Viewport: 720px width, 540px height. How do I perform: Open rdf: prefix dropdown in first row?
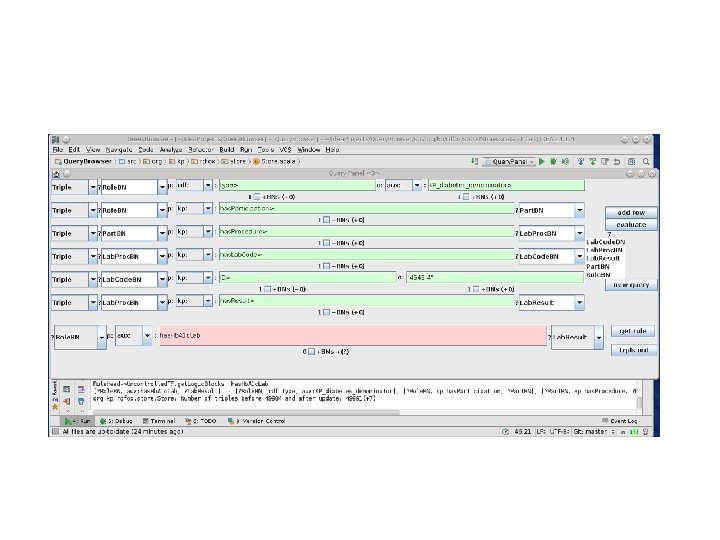point(208,185)
